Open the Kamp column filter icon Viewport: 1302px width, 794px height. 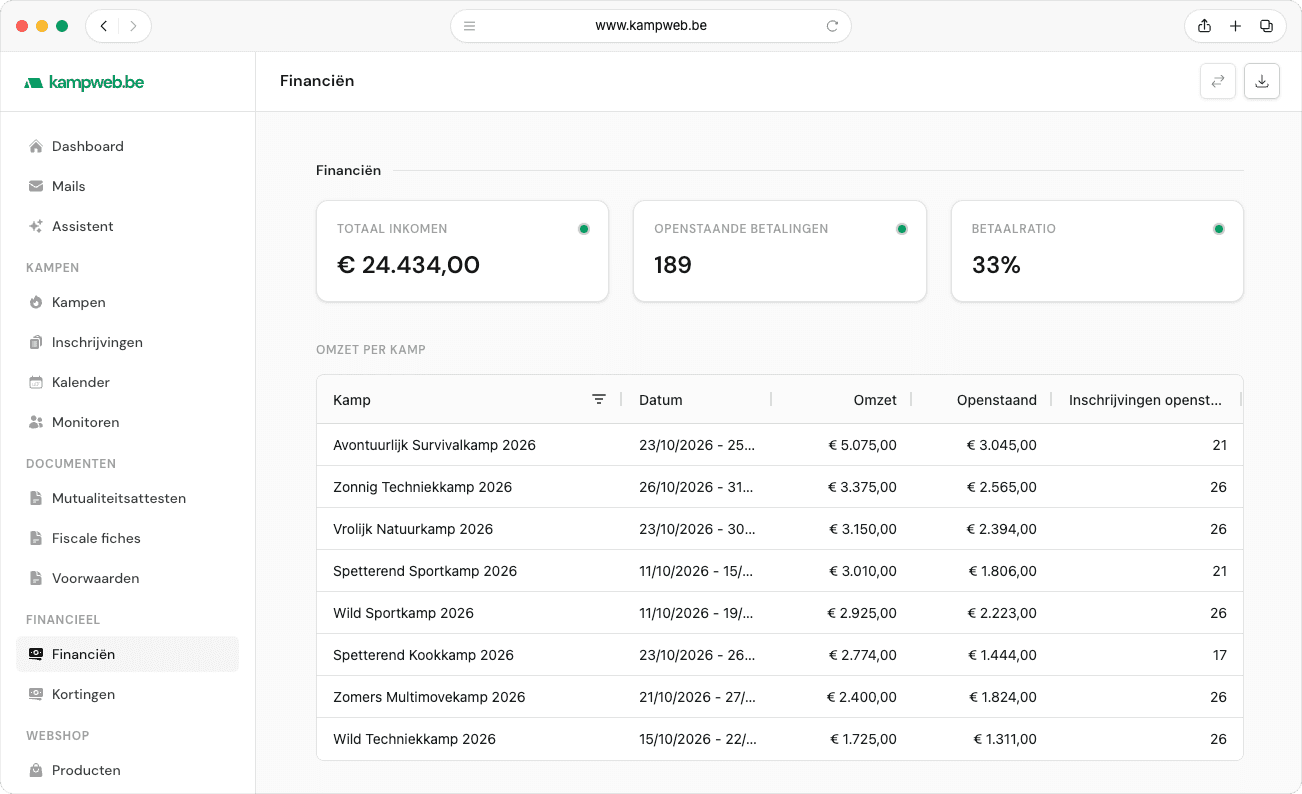[599, 399]
